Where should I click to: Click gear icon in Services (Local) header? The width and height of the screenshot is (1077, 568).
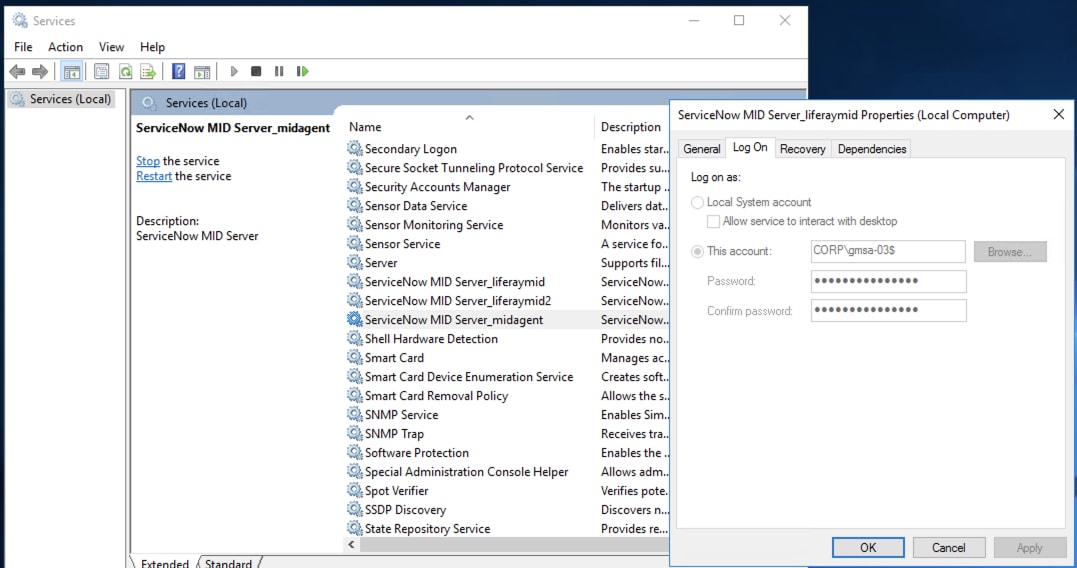[x=149, y=103]
